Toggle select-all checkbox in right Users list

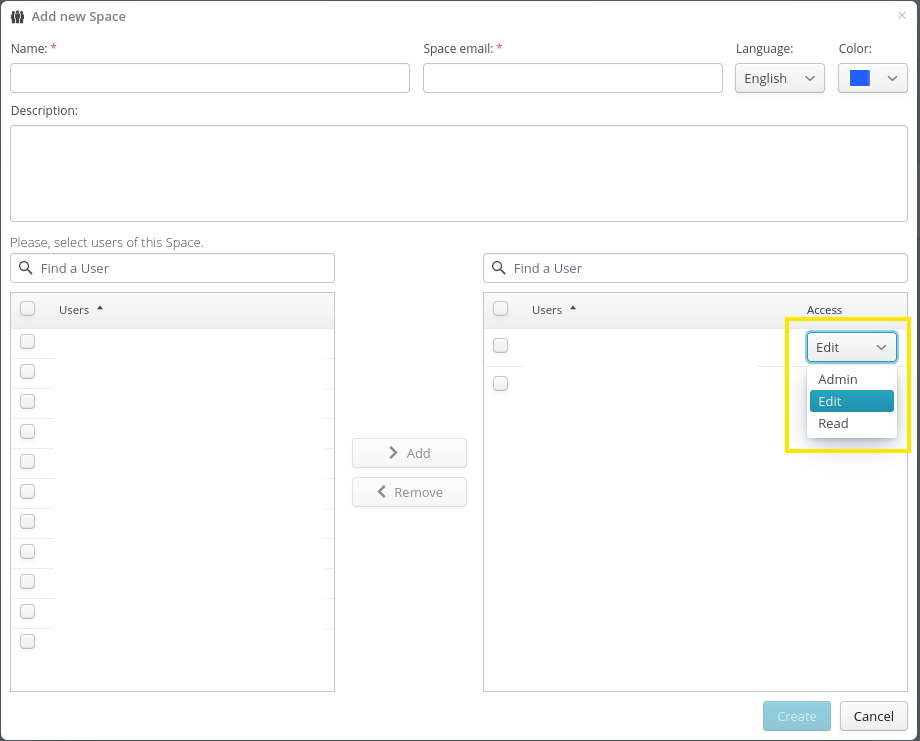tap(501, 309)
